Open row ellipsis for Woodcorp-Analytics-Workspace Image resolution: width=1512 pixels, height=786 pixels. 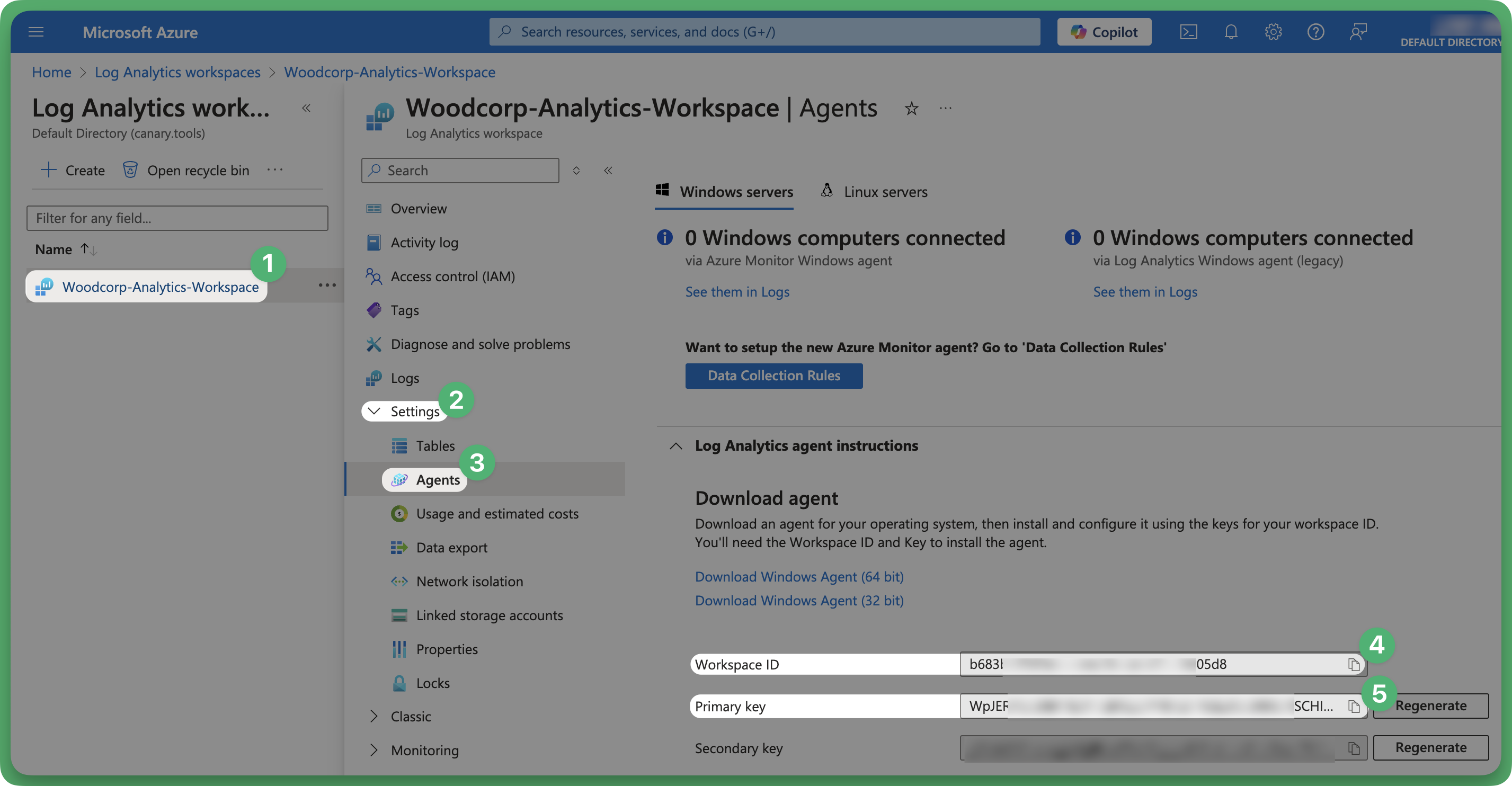pos(327,285)
